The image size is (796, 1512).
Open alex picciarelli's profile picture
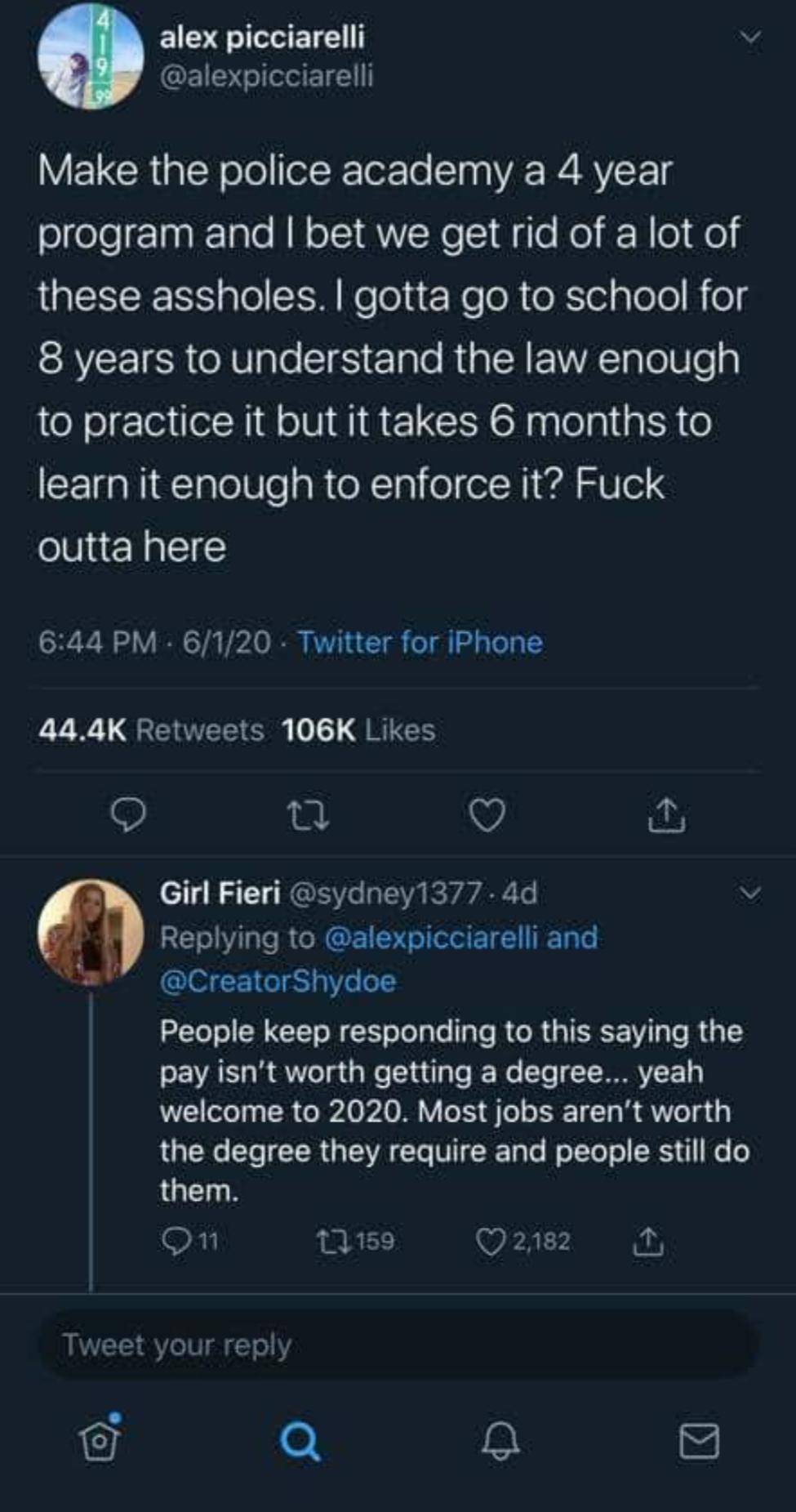click(x=90, y=57)
